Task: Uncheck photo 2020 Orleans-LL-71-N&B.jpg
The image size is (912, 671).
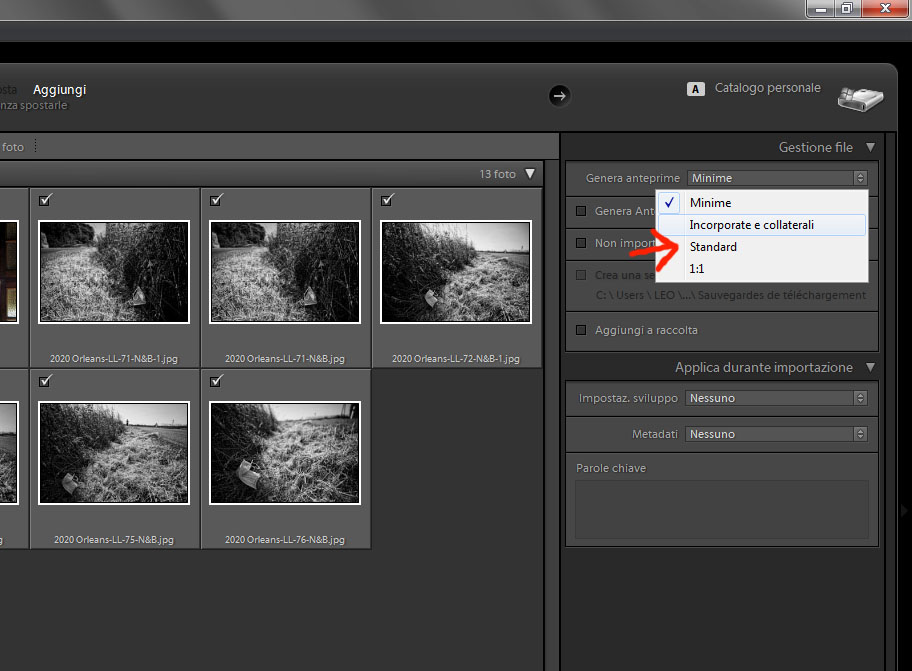Action: pos(216,200)
